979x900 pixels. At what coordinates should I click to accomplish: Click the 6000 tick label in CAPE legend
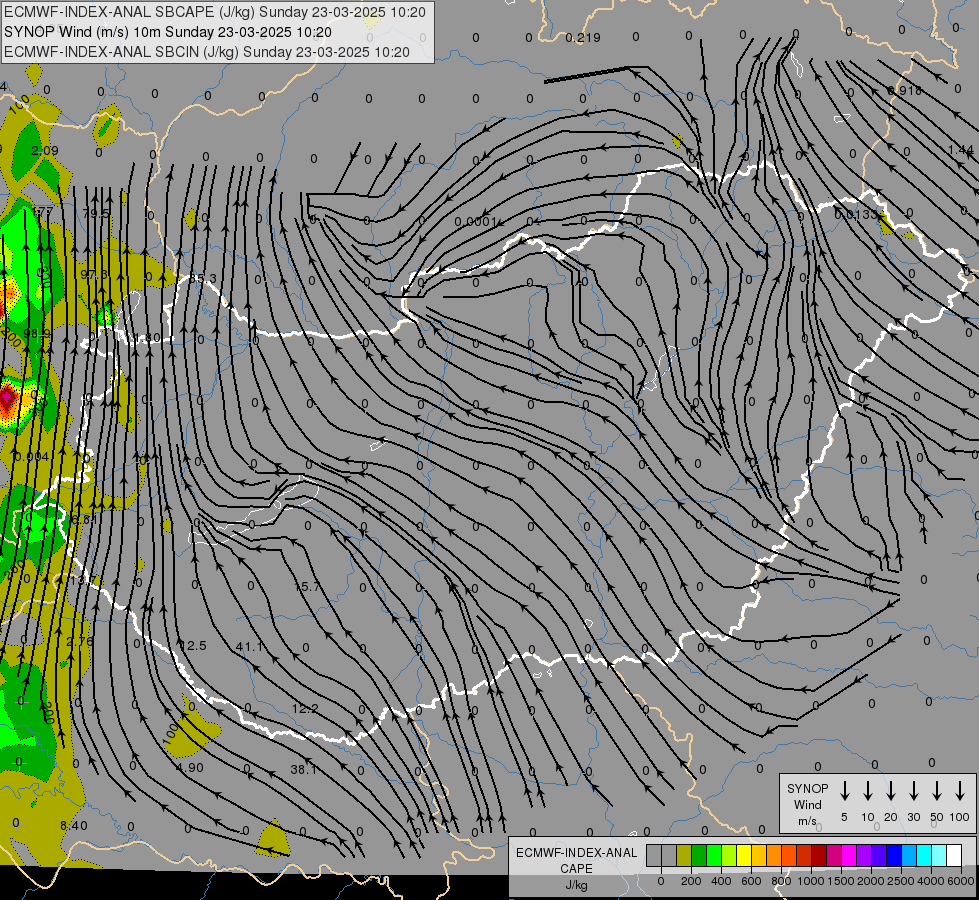pyautogui.click(x=960, y=881)
